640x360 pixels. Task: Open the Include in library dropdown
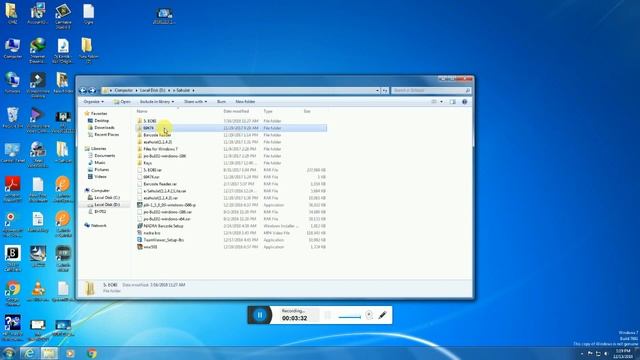(157, 102)
